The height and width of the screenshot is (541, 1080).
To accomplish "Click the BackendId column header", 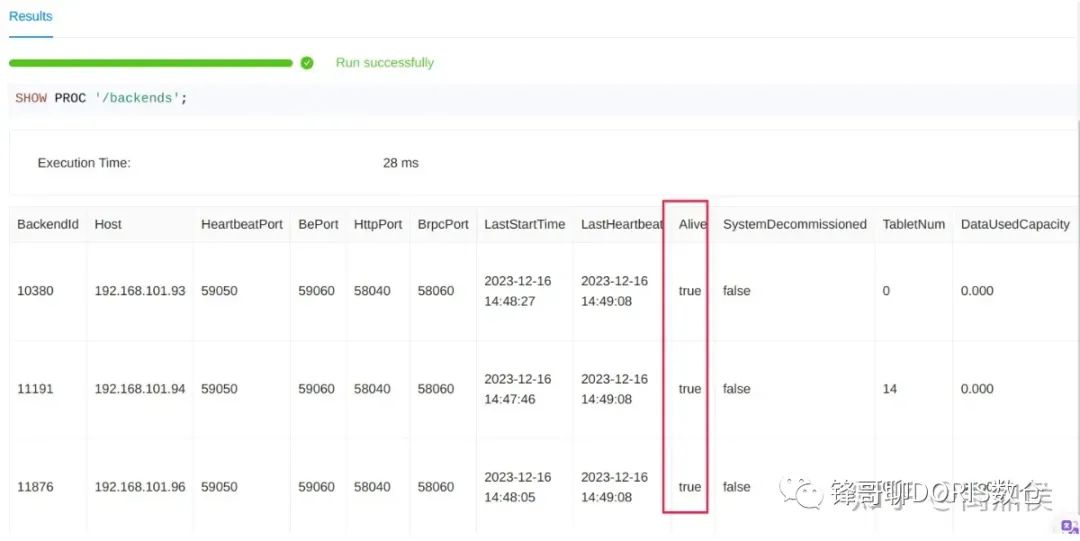I will 48,225.
